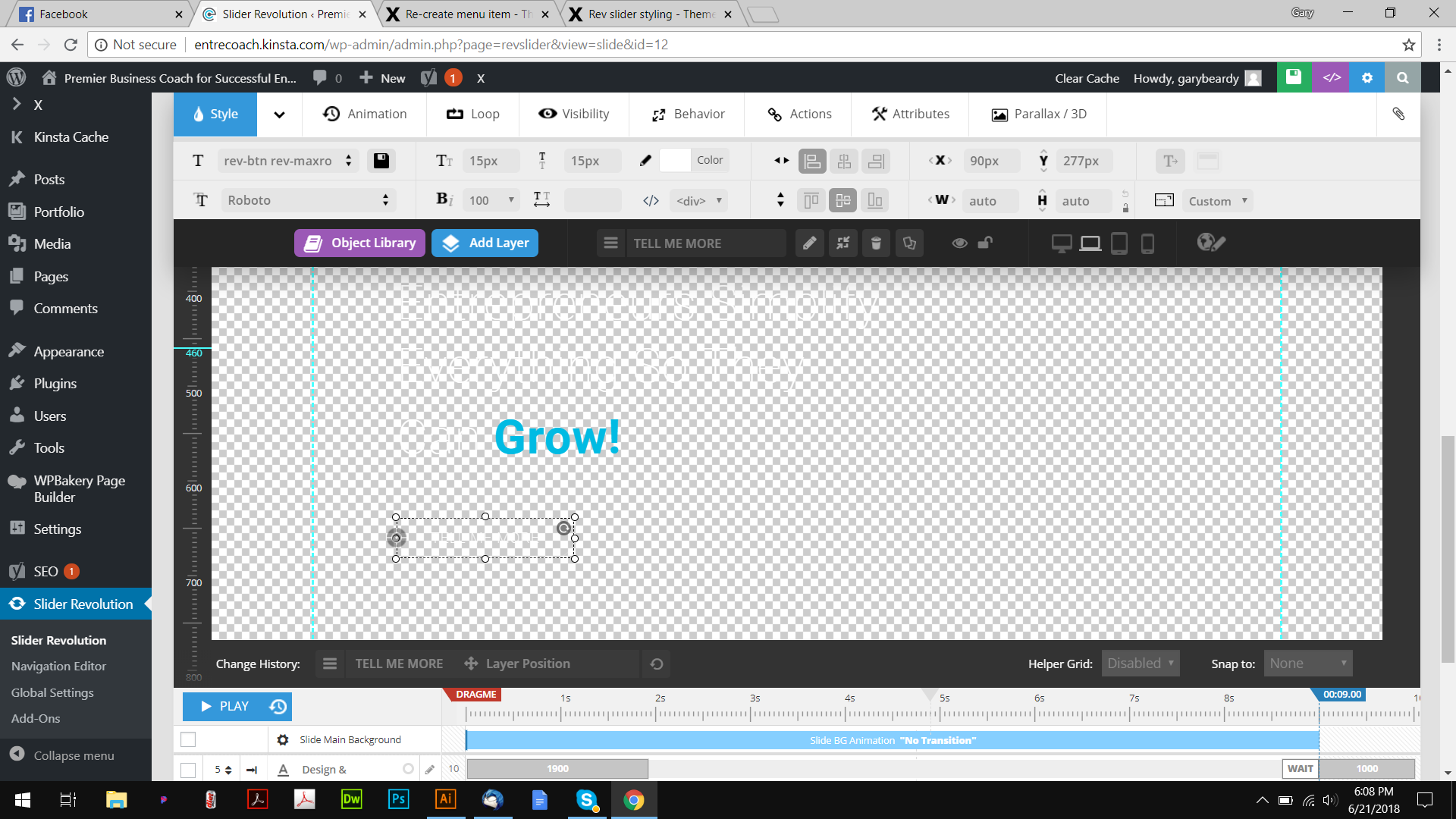Switch to the Parallax / 3D tab
Image resolution: width=1456 pixels, height=819 pixels.
(1039, 114)
